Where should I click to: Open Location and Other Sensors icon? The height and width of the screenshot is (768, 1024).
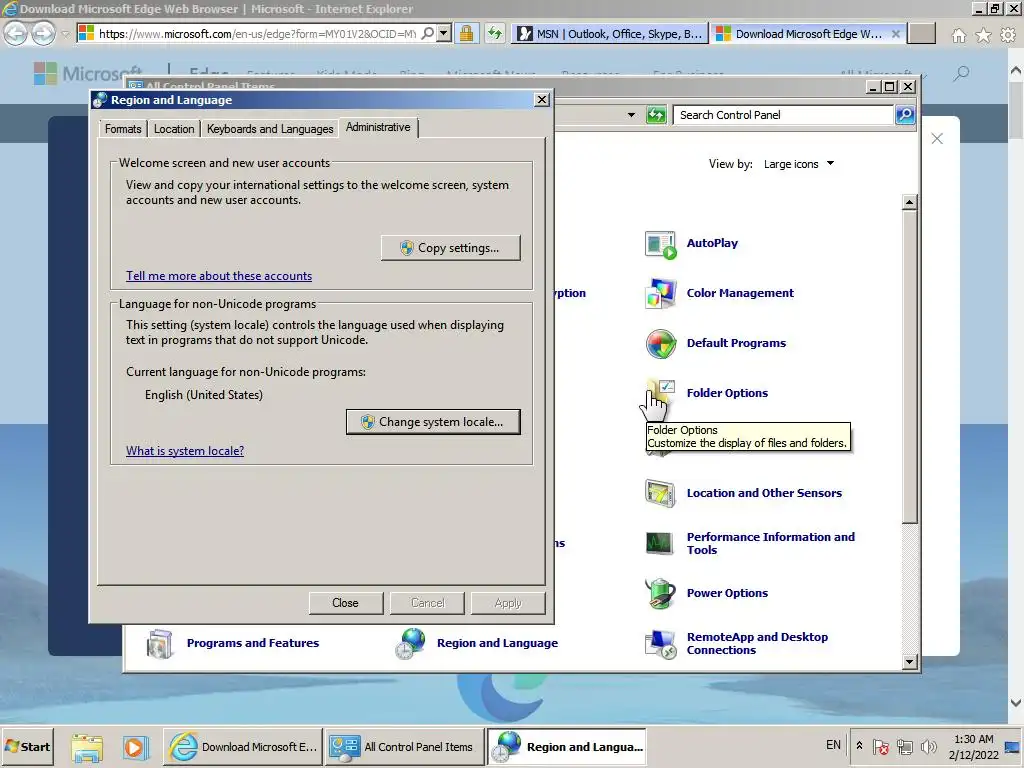click(660, 493)
